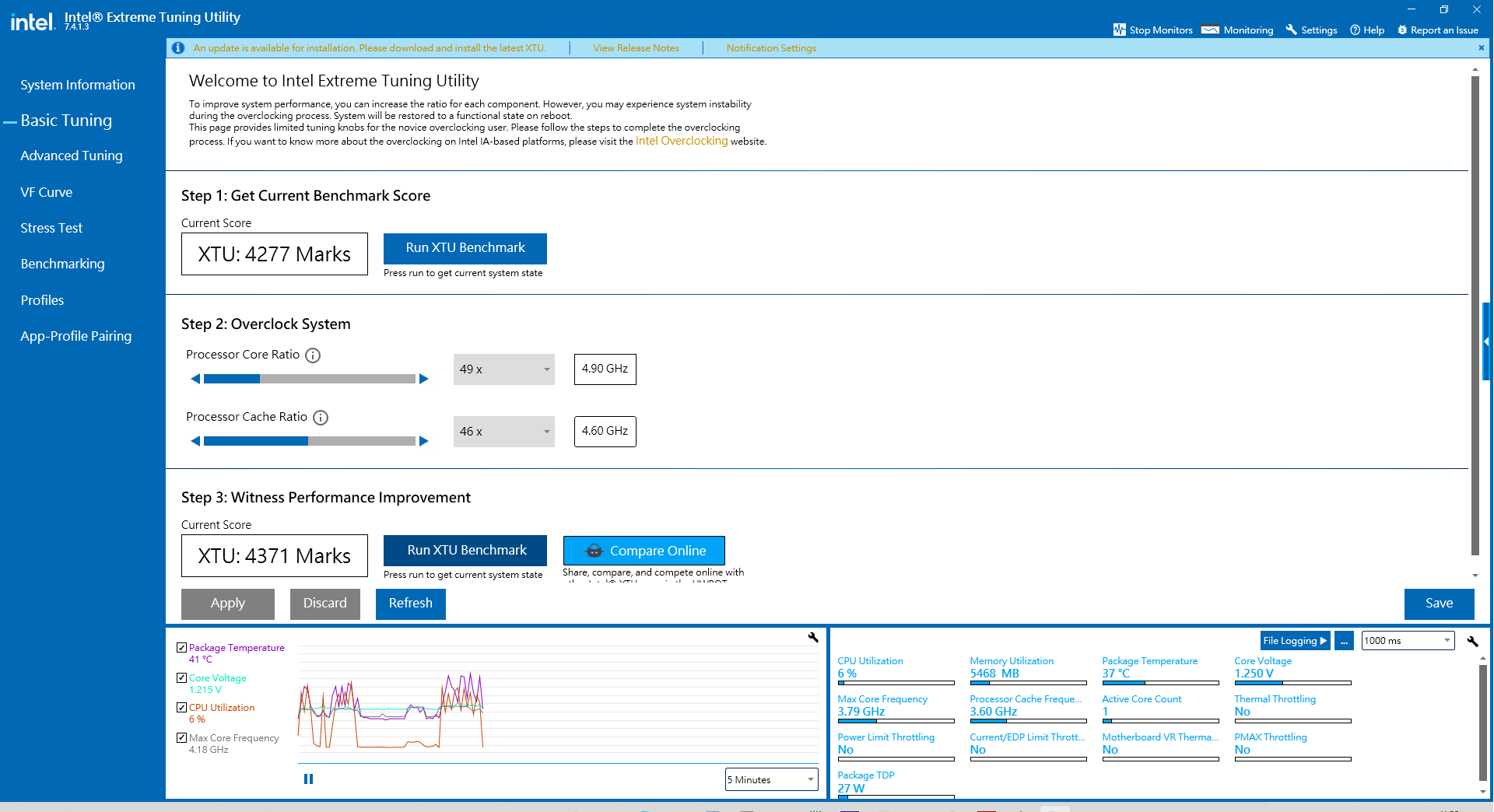Click the Memory Utilization 5468 MB monitor
This screenshot has width=1494, height=812.
tap(1028, 670)
